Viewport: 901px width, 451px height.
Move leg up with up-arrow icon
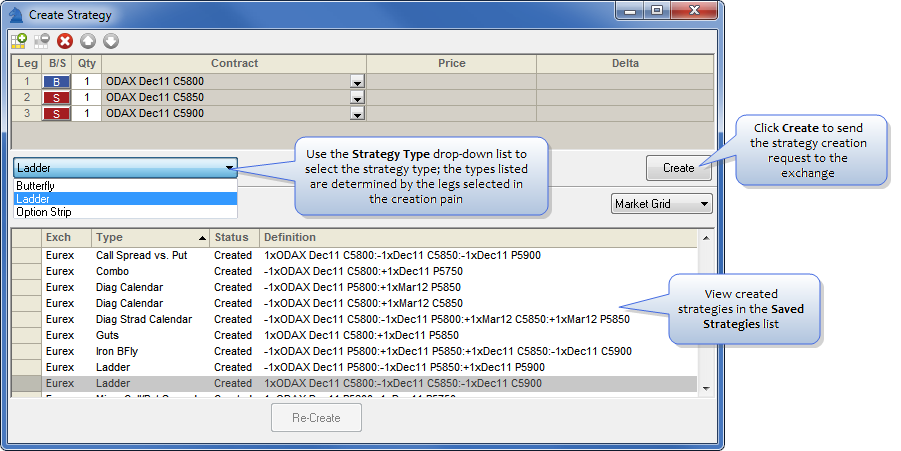pyautogui.click(x=88, y=41)
